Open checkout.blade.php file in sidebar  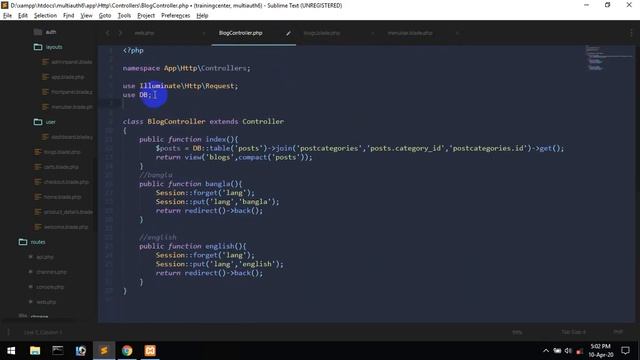(x=61, y=182)
